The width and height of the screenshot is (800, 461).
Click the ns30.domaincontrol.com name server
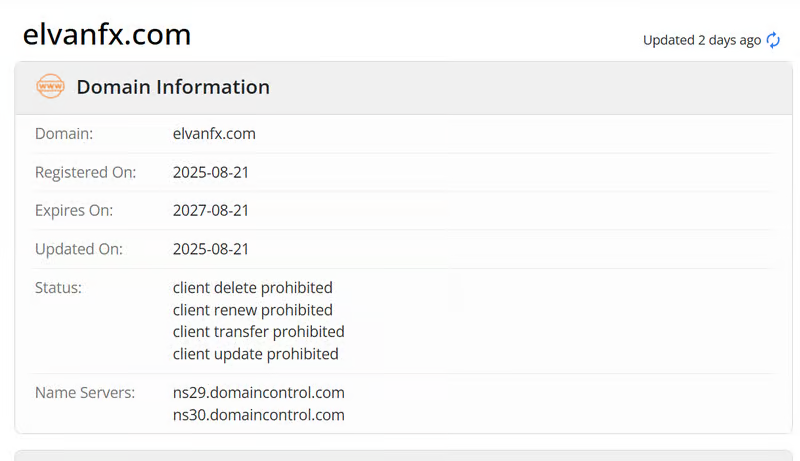[258, 414]
